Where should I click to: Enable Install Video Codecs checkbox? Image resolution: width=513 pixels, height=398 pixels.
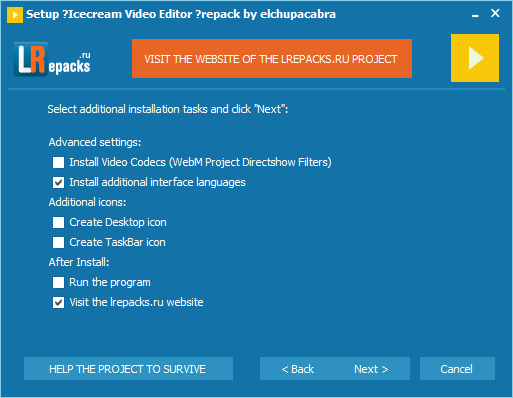(x=58, y=162)
